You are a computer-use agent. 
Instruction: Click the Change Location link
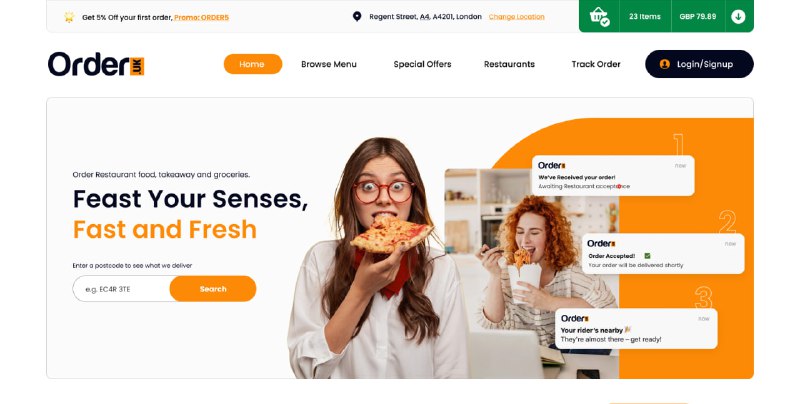tap(516, 17)
